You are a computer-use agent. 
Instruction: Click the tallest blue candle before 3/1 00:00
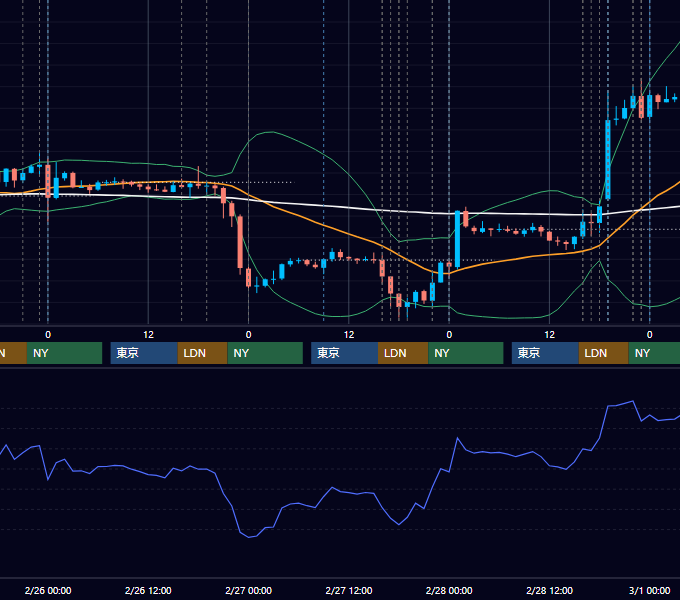[x=608, y=160]
